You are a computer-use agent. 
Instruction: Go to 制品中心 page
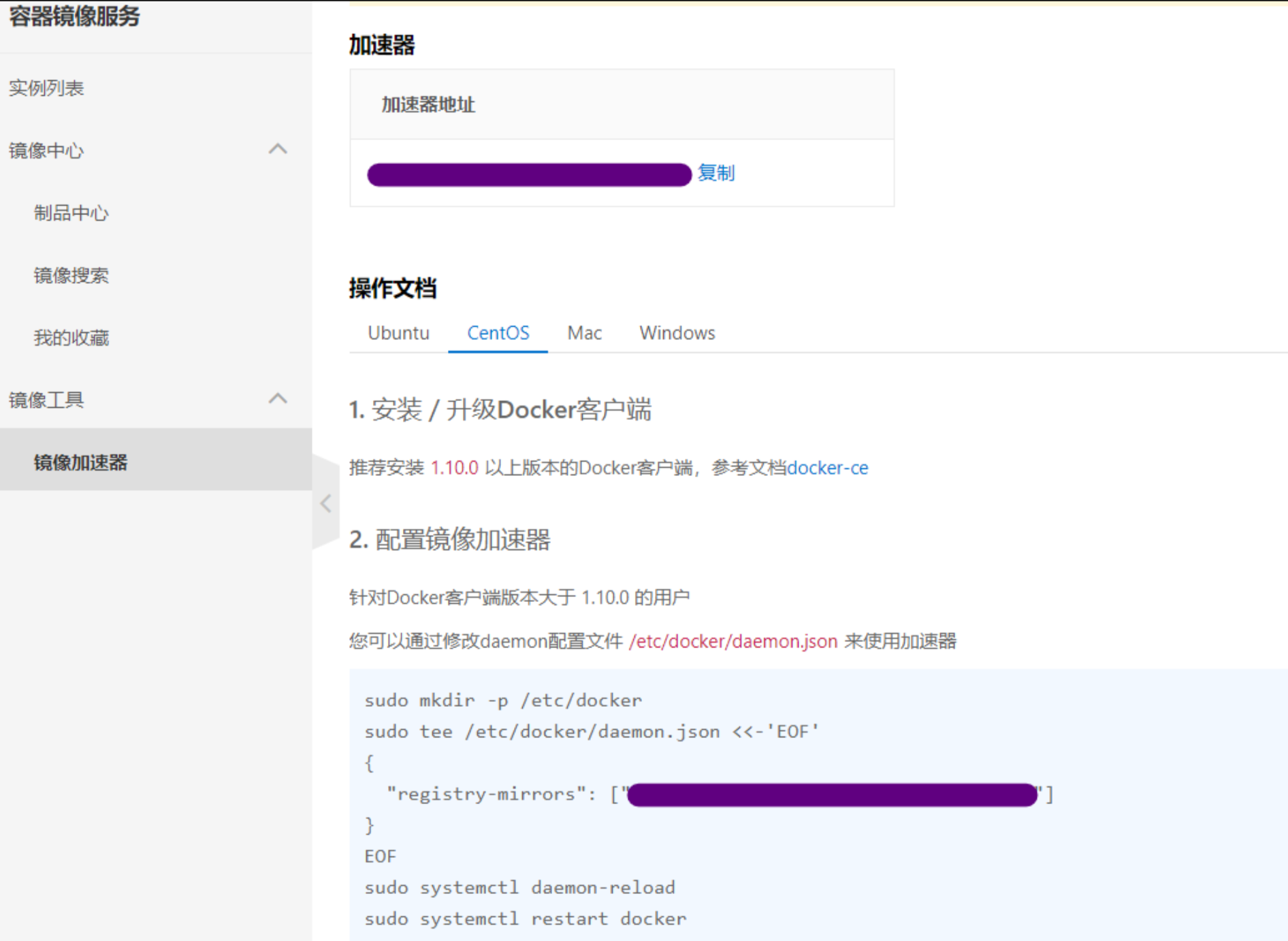(71, 213)
